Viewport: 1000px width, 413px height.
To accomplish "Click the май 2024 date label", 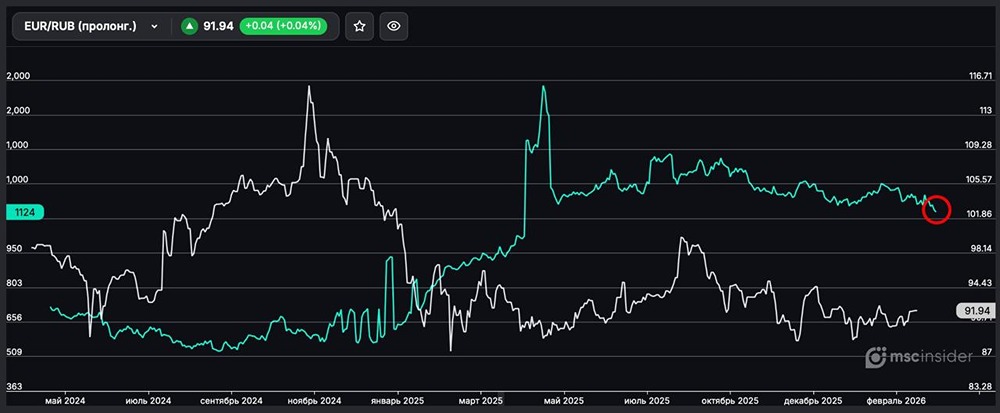I will (65, 401).
